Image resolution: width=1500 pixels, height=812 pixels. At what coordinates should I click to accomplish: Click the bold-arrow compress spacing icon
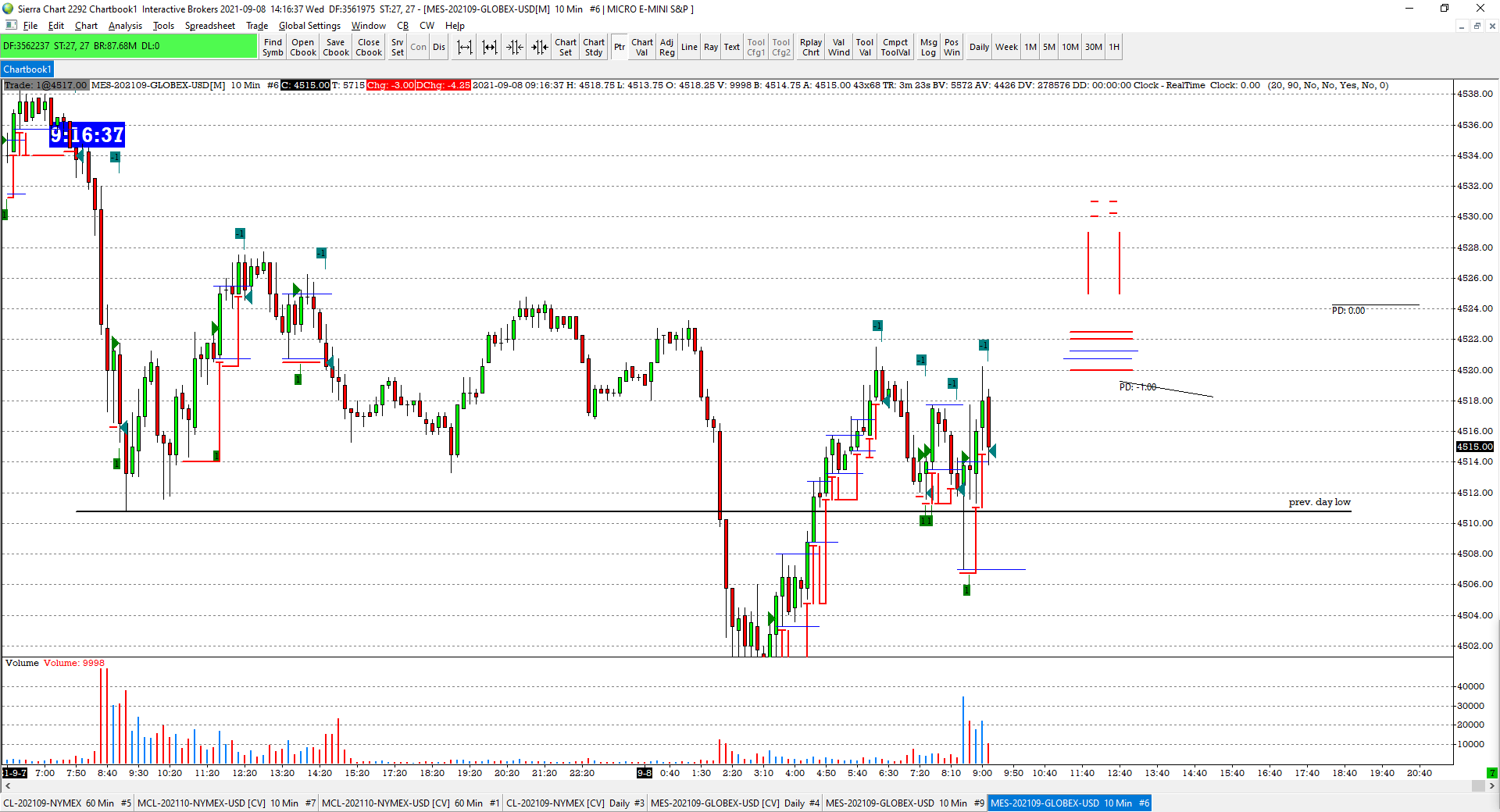click(540, 47)
